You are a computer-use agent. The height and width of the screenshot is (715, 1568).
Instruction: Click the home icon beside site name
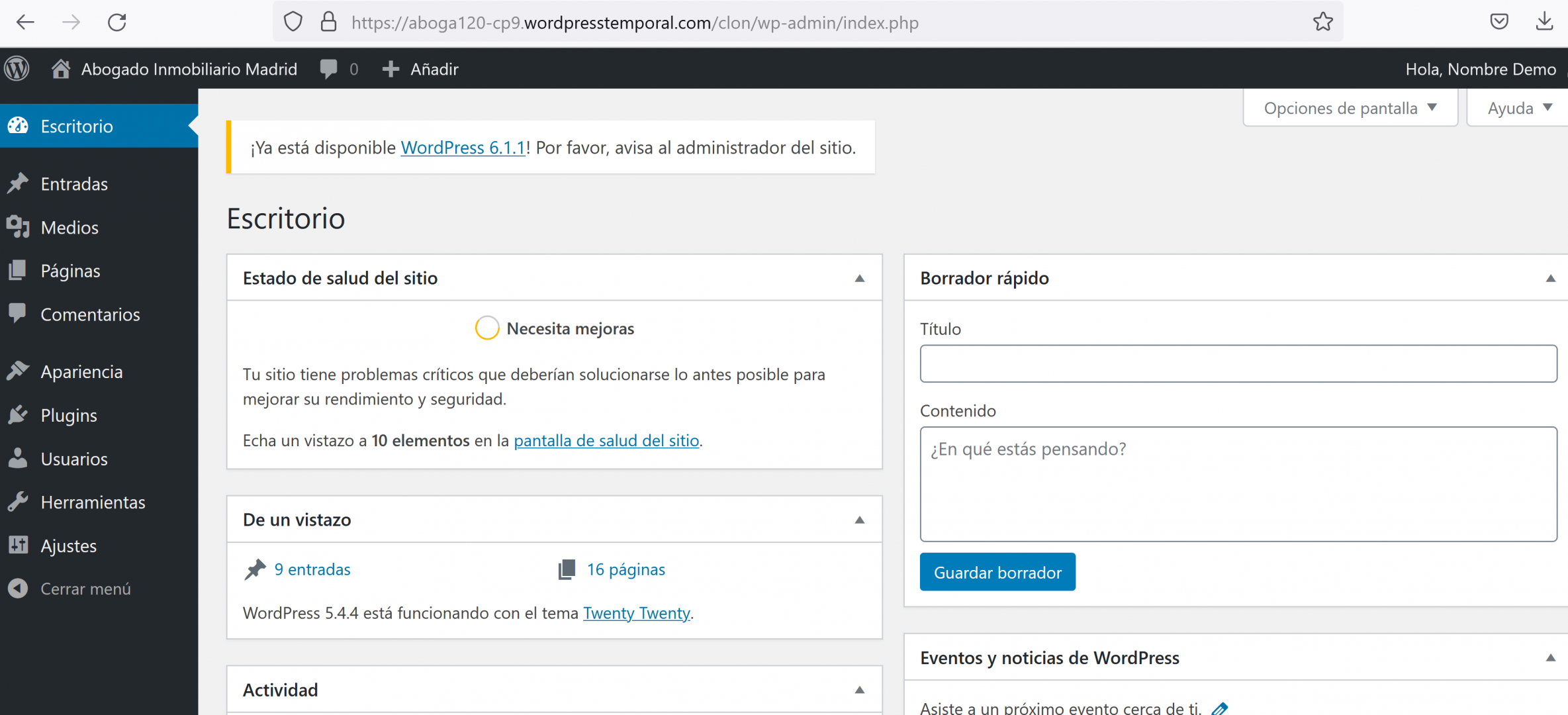click(61, 68)
